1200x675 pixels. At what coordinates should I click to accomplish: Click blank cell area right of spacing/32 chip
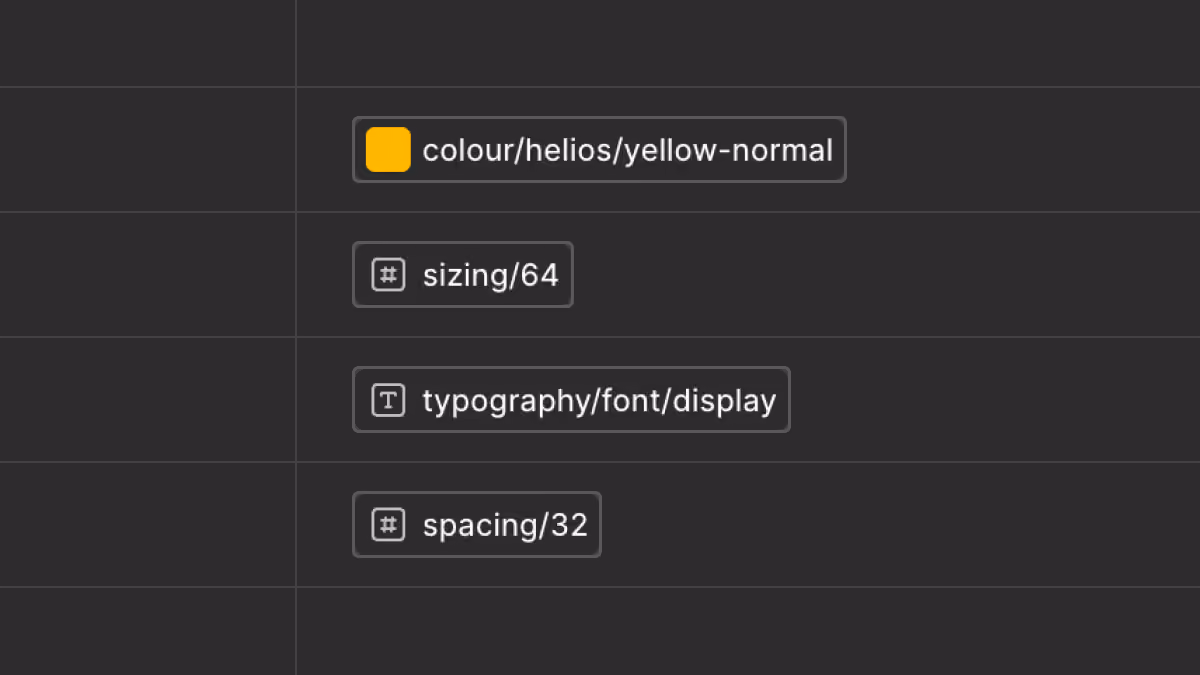click(901, 525)
